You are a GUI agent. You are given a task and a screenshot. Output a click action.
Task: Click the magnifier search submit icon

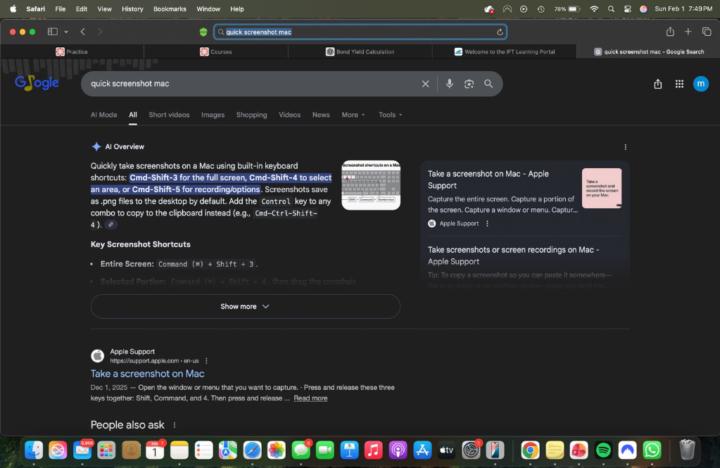coord(488,84)
